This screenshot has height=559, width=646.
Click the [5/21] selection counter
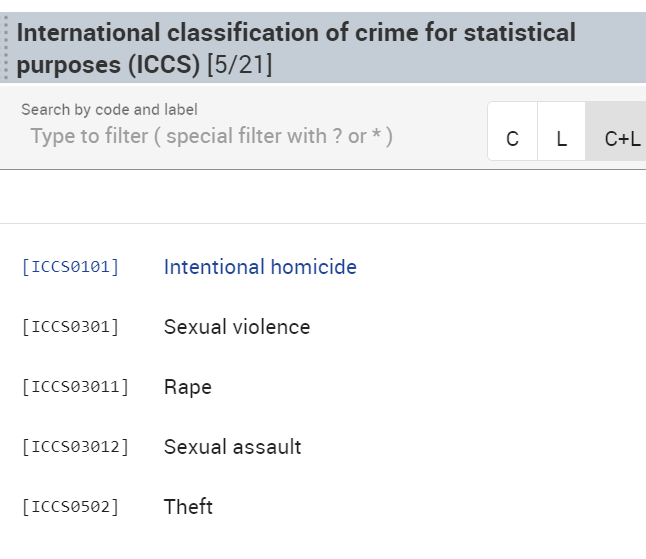pos(239,66)
